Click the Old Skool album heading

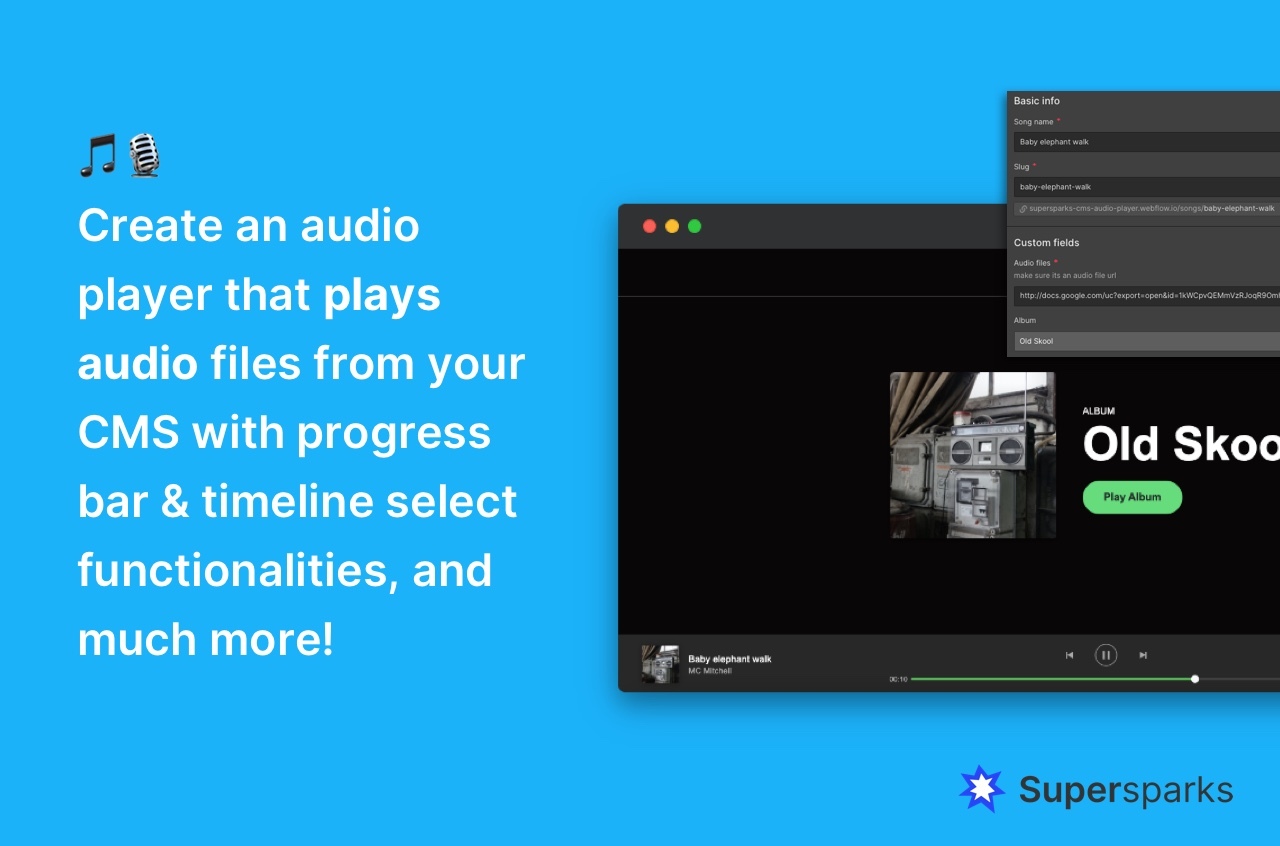(1181, 444)
